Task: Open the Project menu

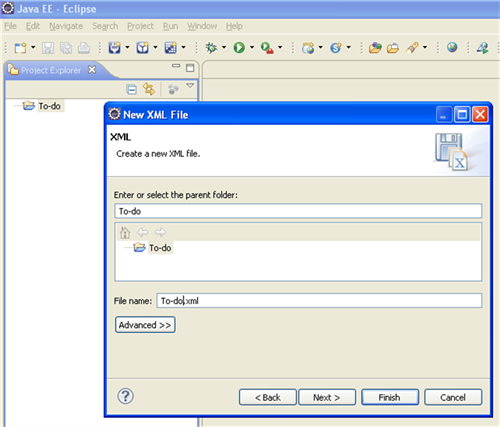Action: [140, 26]
